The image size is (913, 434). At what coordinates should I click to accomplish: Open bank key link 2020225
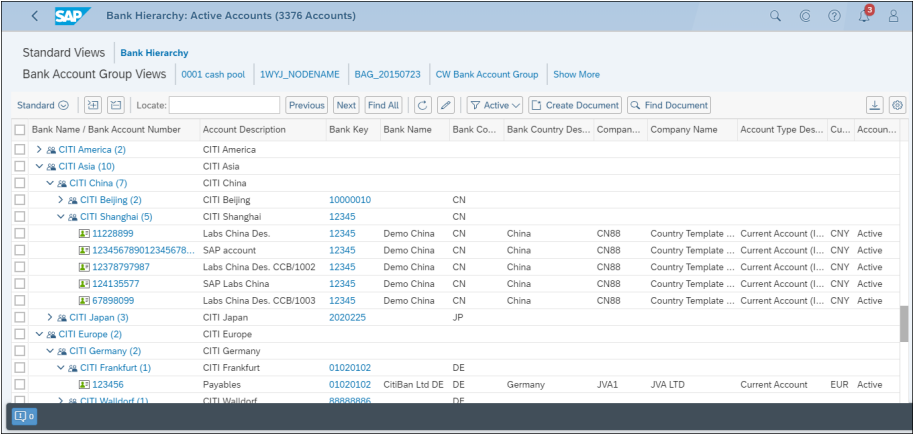(x=348, y=317)
